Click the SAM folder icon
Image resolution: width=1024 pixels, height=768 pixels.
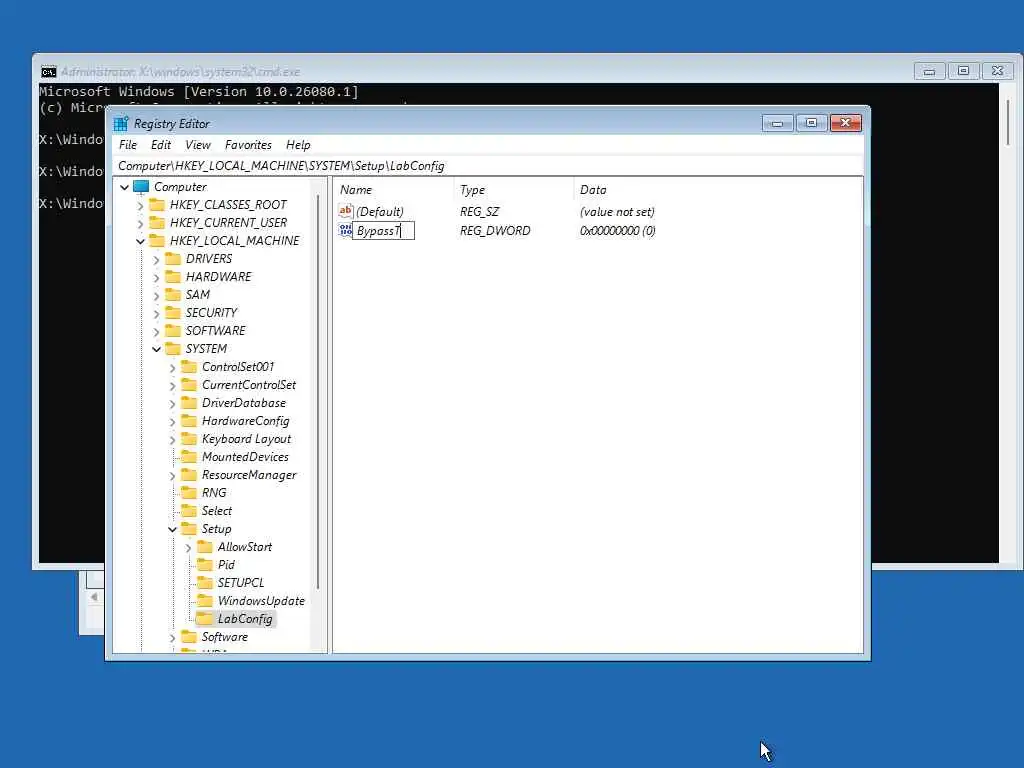click(173, 295)
